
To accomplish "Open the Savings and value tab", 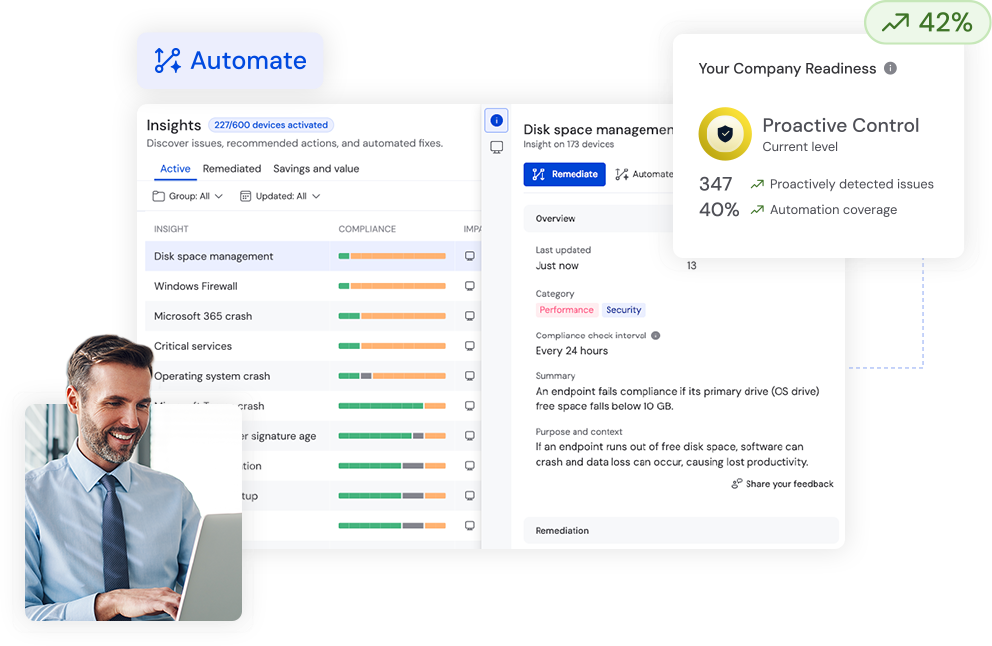I will pos(316,168).
